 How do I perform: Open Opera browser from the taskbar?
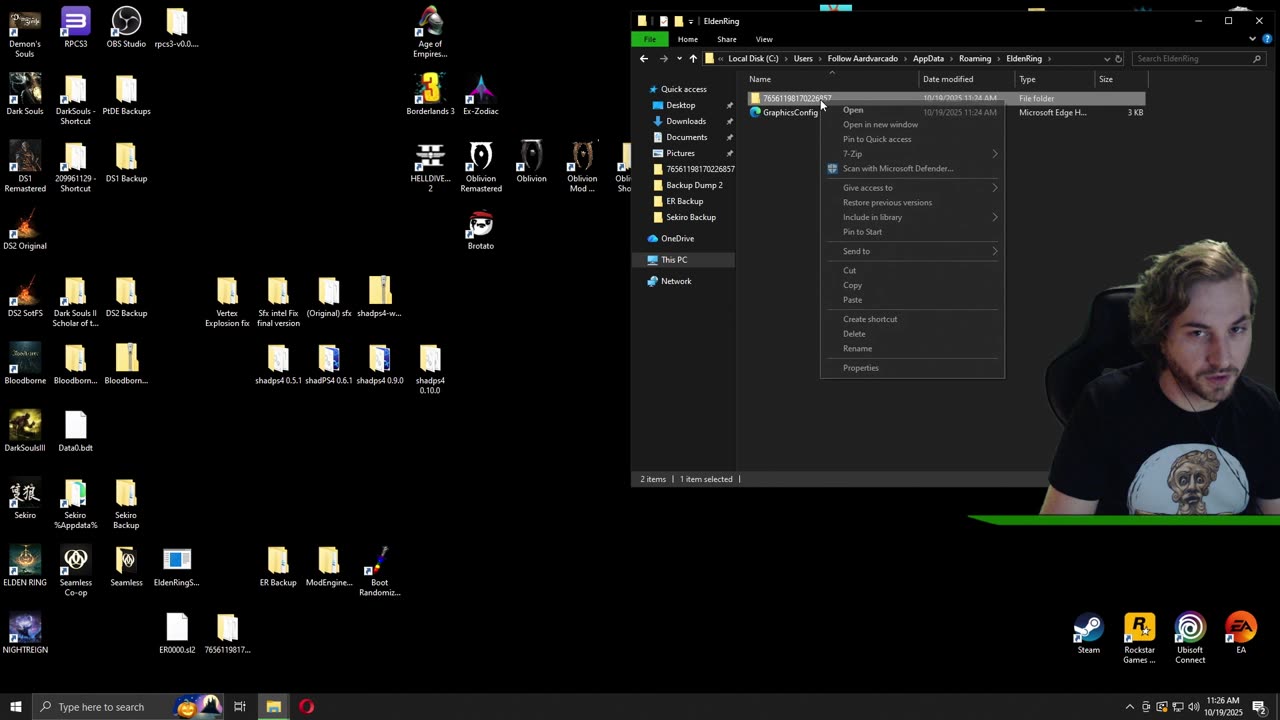[307, 707]
